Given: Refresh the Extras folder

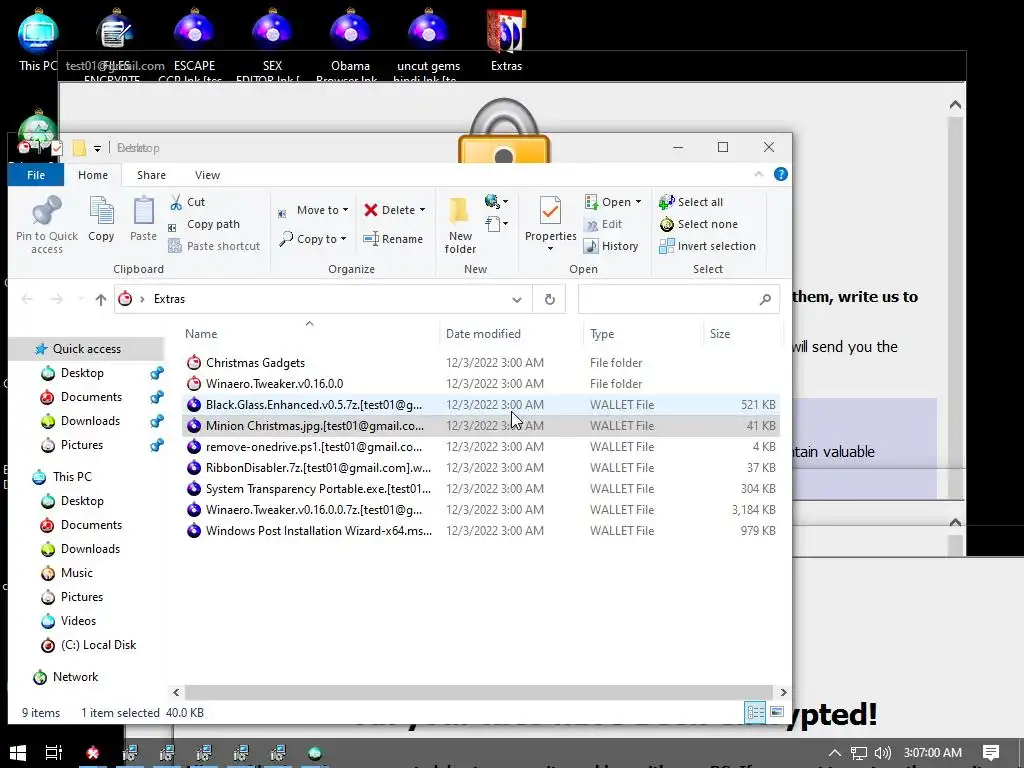Looking at the screenshot, I should tap(549, 299).
